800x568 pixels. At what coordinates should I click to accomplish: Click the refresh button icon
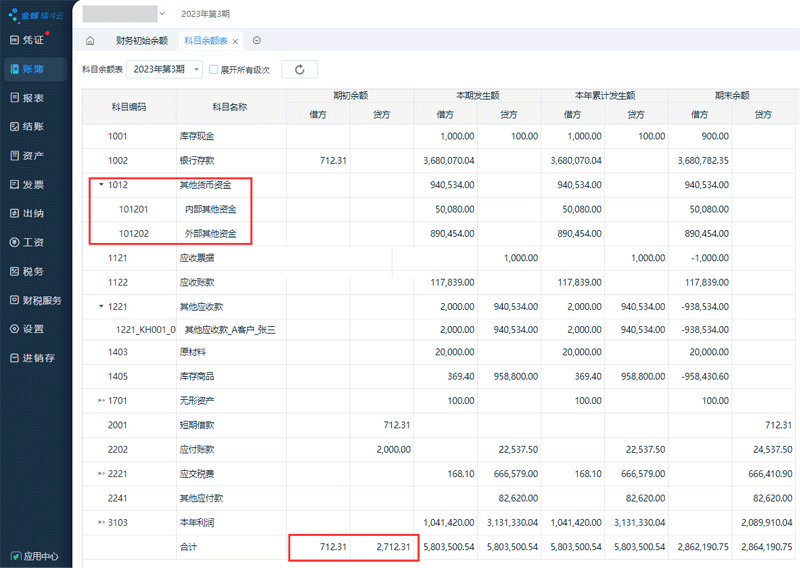(x=300, y=69)
